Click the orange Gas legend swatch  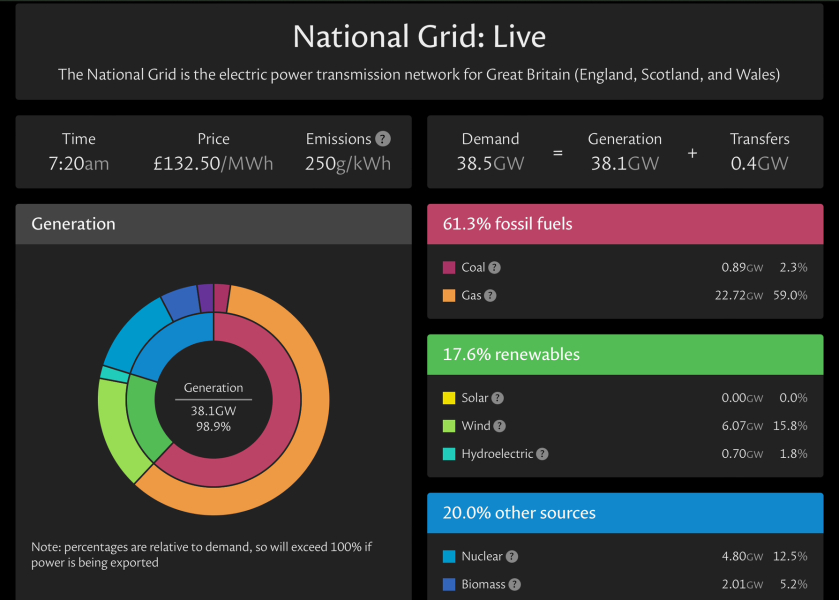tap(449, 295)
